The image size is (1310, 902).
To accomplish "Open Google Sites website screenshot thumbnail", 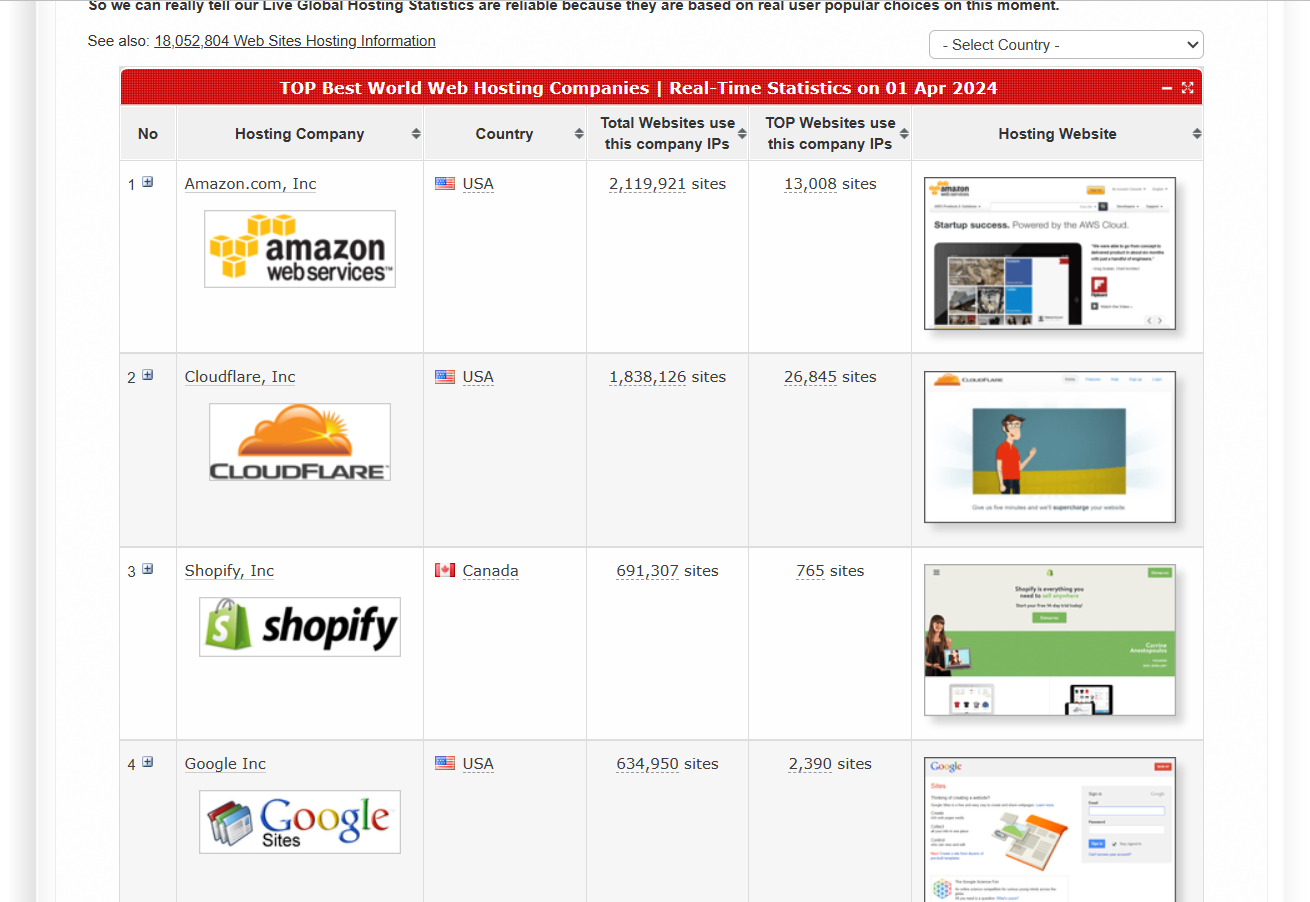I will point(1050,830).
